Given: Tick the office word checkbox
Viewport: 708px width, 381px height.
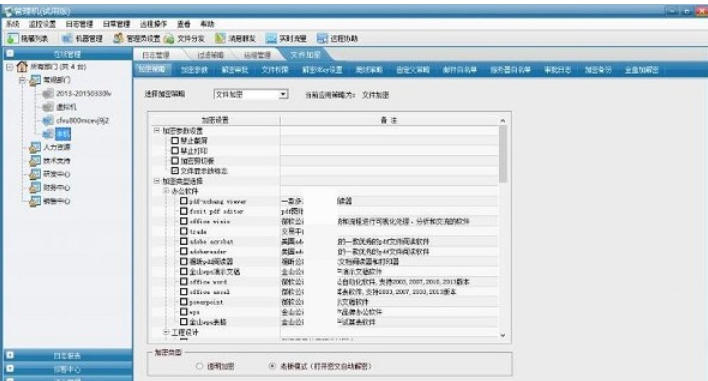Looking at the screenshot, I should coord(184,282).
